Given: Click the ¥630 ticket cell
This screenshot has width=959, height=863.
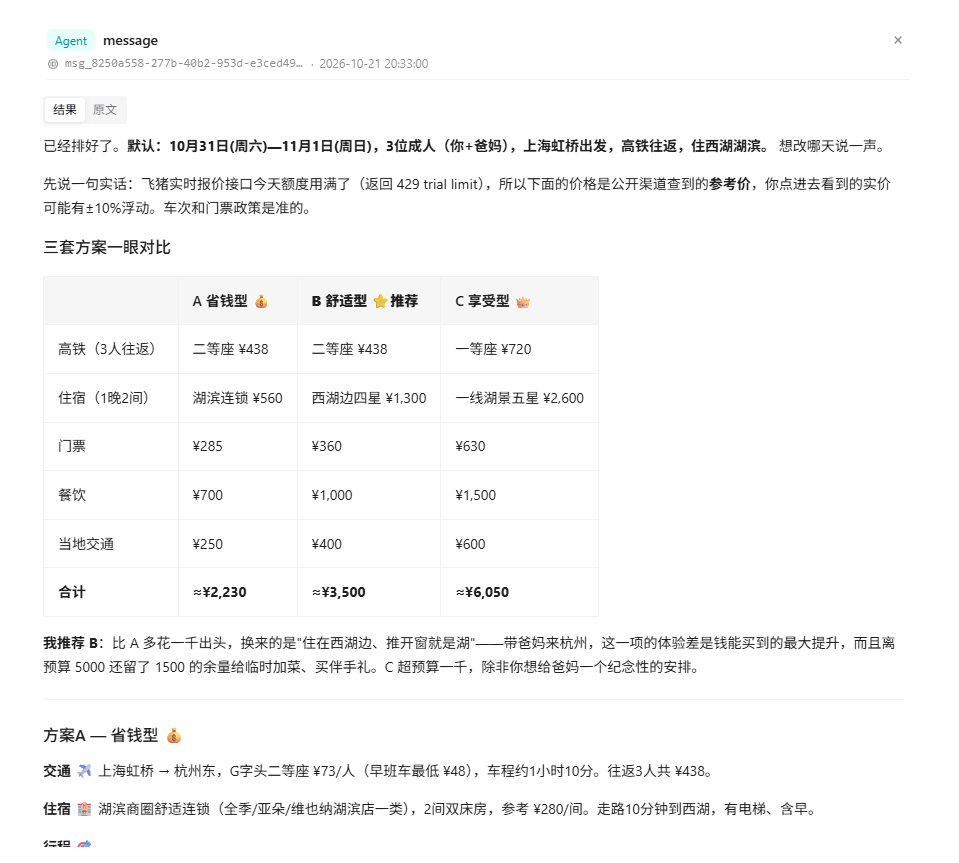Looking at the screenshot, I should coord(519,446).
